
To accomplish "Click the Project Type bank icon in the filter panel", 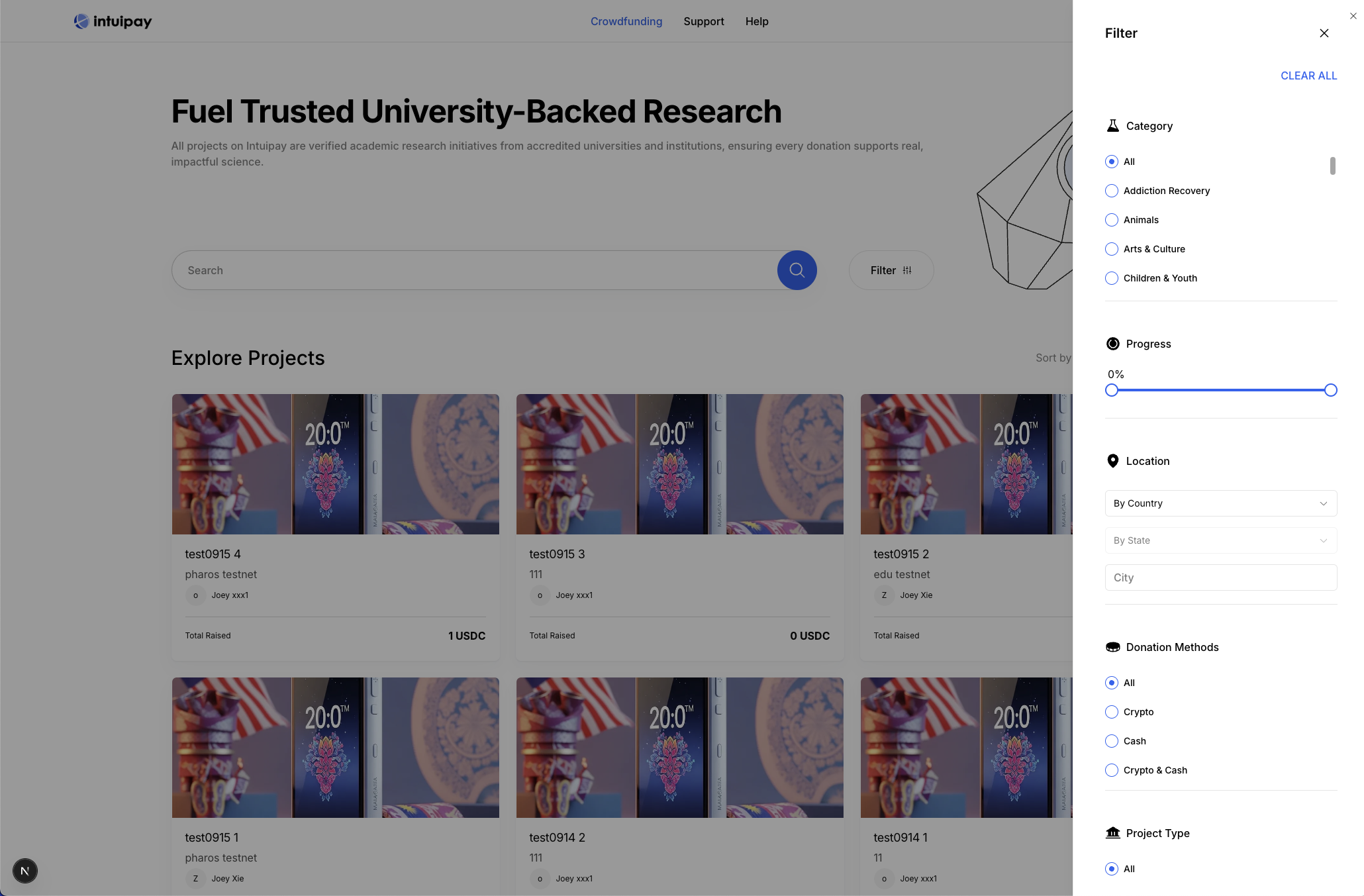I will [x=1112, y=833].
